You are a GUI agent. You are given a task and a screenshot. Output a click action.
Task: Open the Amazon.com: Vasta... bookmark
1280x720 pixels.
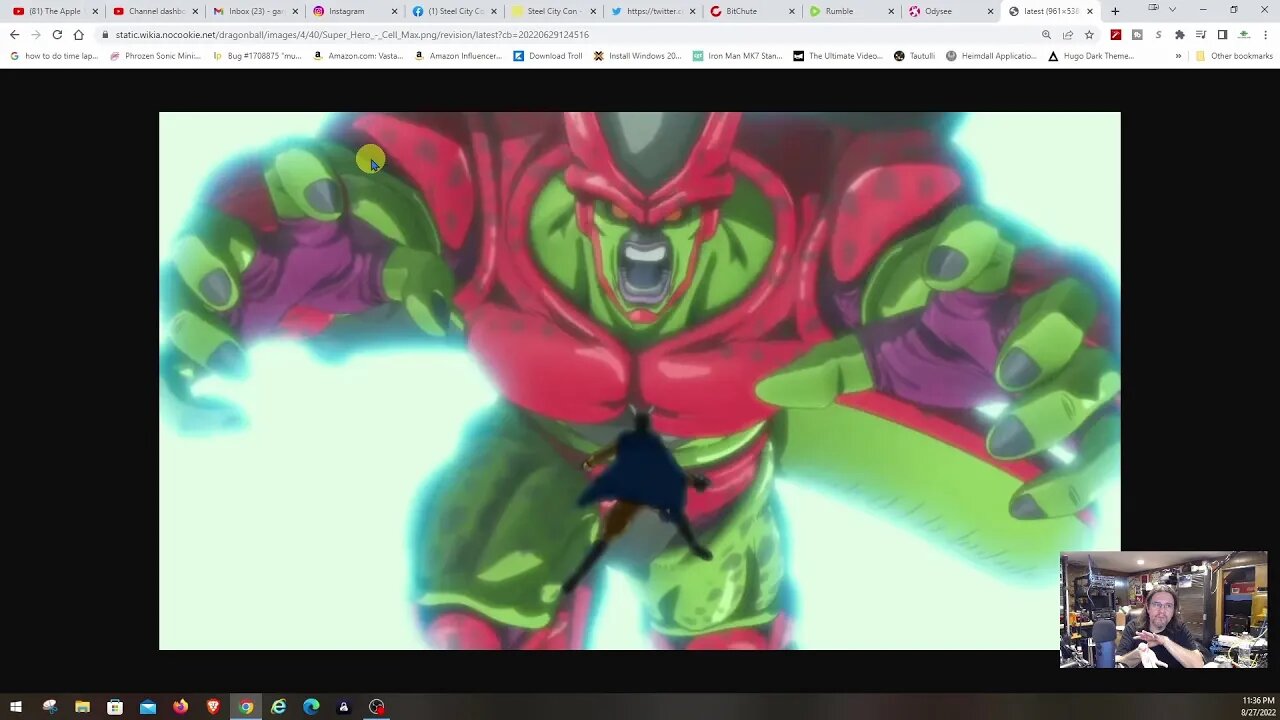click(x=358, y=56)
